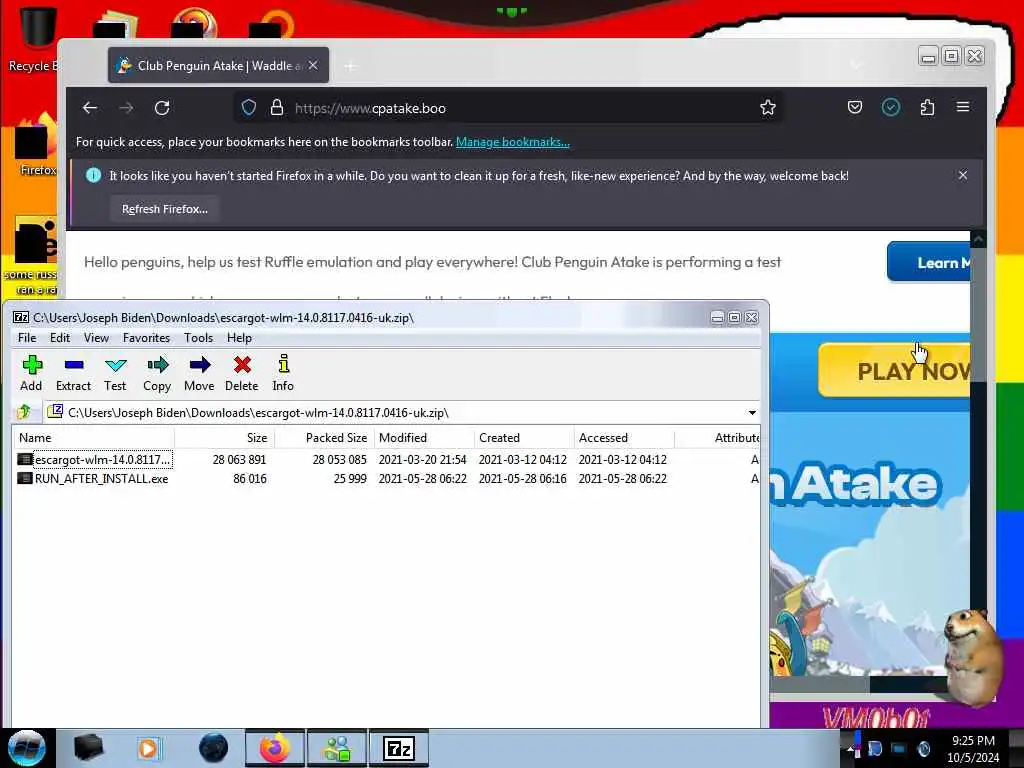
Task: Switch to 7-Zip on the taskbar
Action: pos(399,748)
